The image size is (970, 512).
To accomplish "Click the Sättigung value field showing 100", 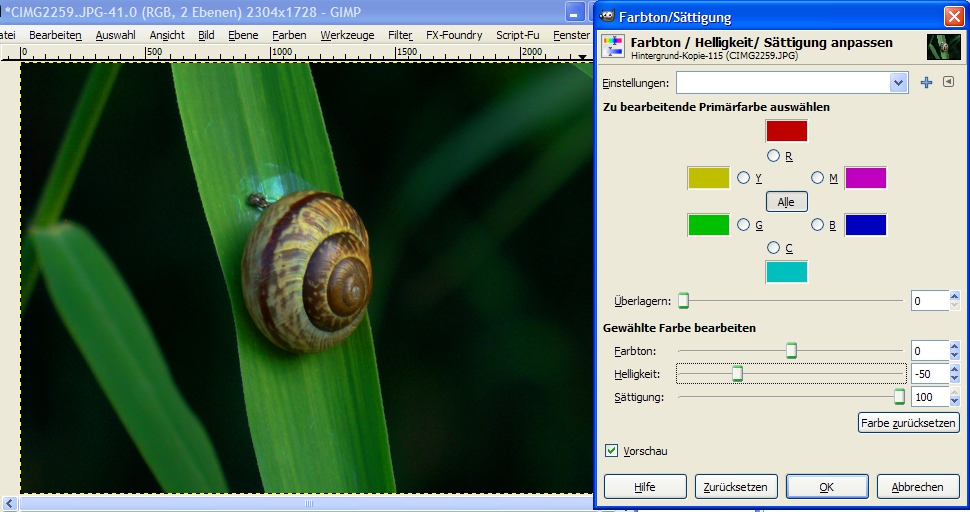I will click(x=930, y=397).
